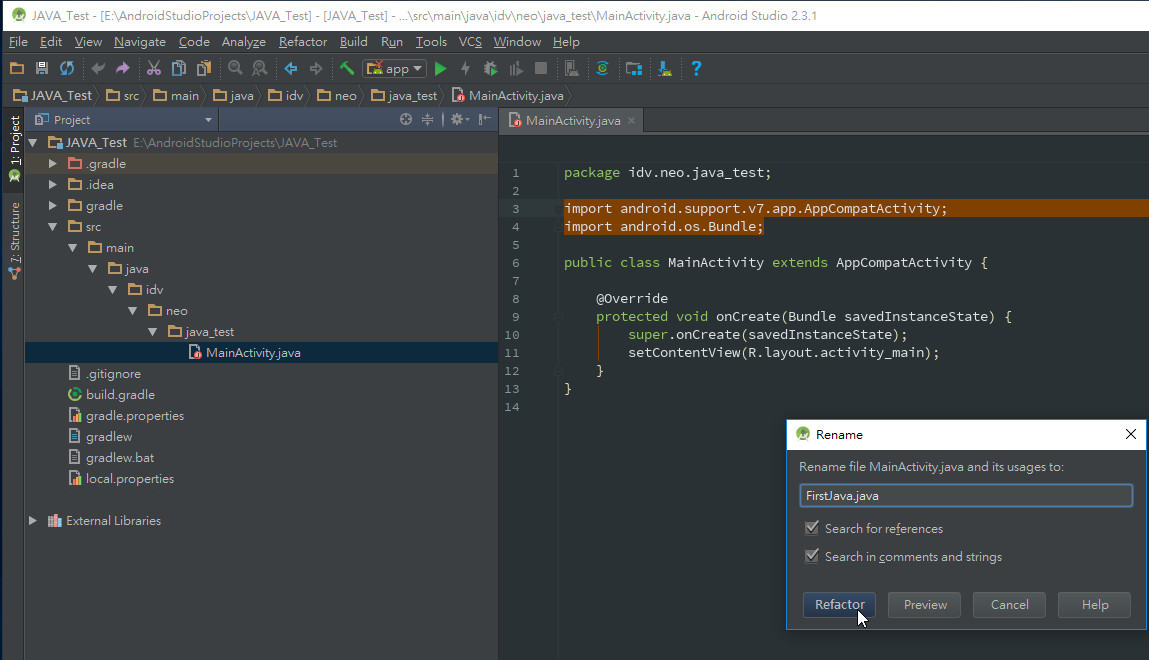Image resolution: width=1149 pixels, height=660 pixels.
Task: Toggle Search in comments and strings checkbox
Action: [812, 556]
